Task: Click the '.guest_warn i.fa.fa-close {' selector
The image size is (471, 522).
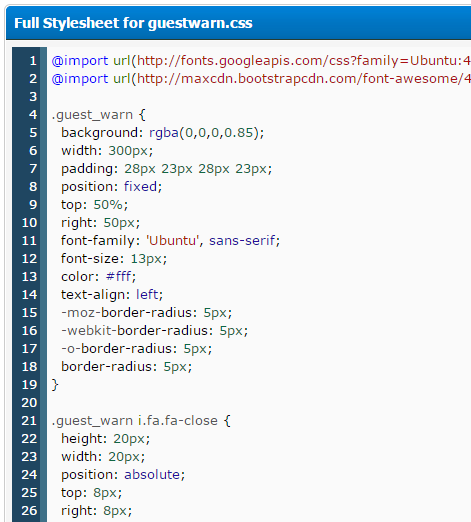Action: 141,421
